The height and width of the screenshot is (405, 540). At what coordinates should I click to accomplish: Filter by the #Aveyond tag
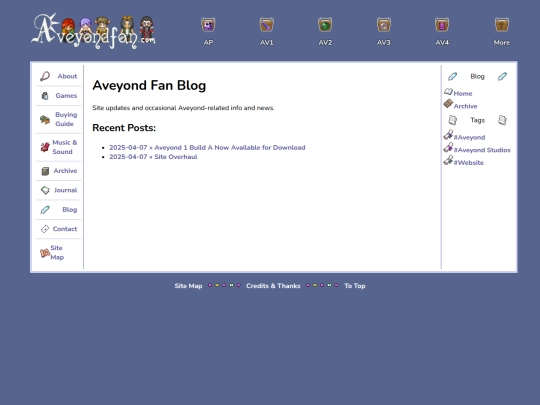(x=469, y=137)
